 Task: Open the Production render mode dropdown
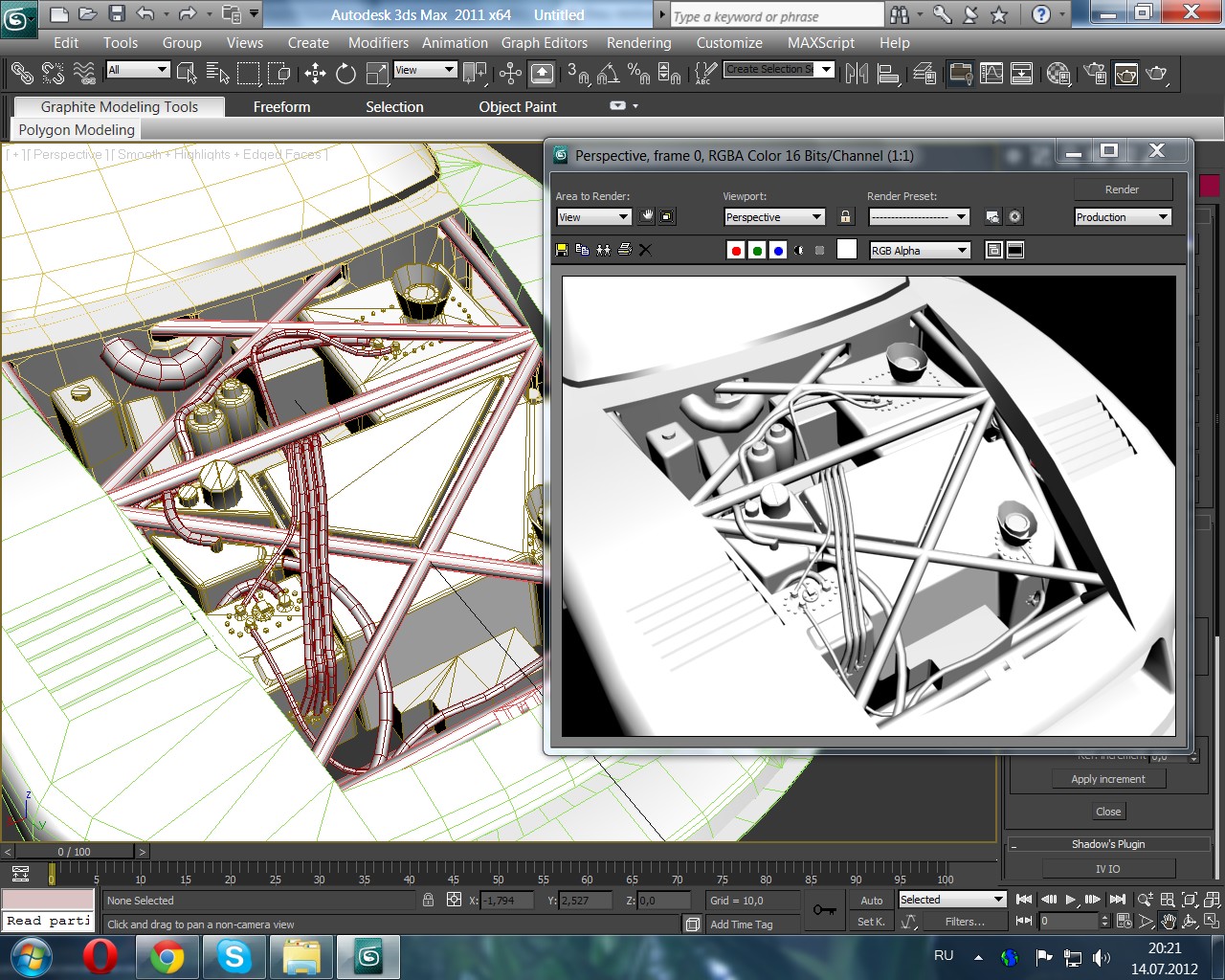coord(1123,217)
